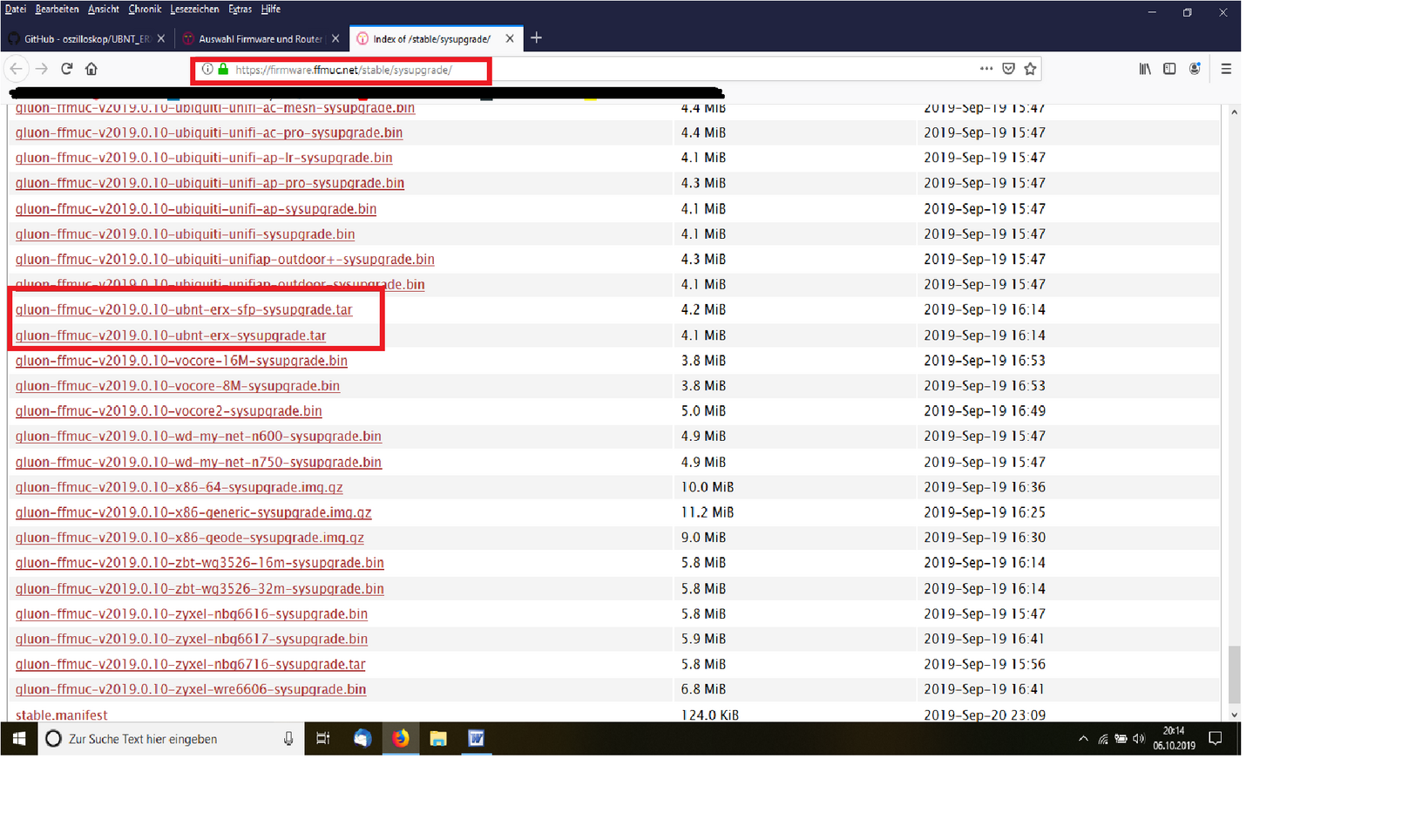The image size is (1409, 840).
Task: Toggle the sidebar view icon
Action: pos(1169,69)
